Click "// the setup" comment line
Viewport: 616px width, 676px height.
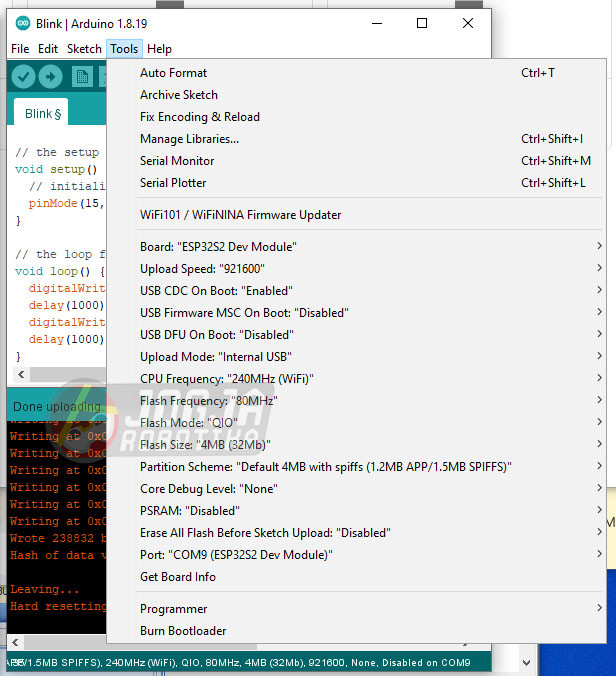click(57, 152)
